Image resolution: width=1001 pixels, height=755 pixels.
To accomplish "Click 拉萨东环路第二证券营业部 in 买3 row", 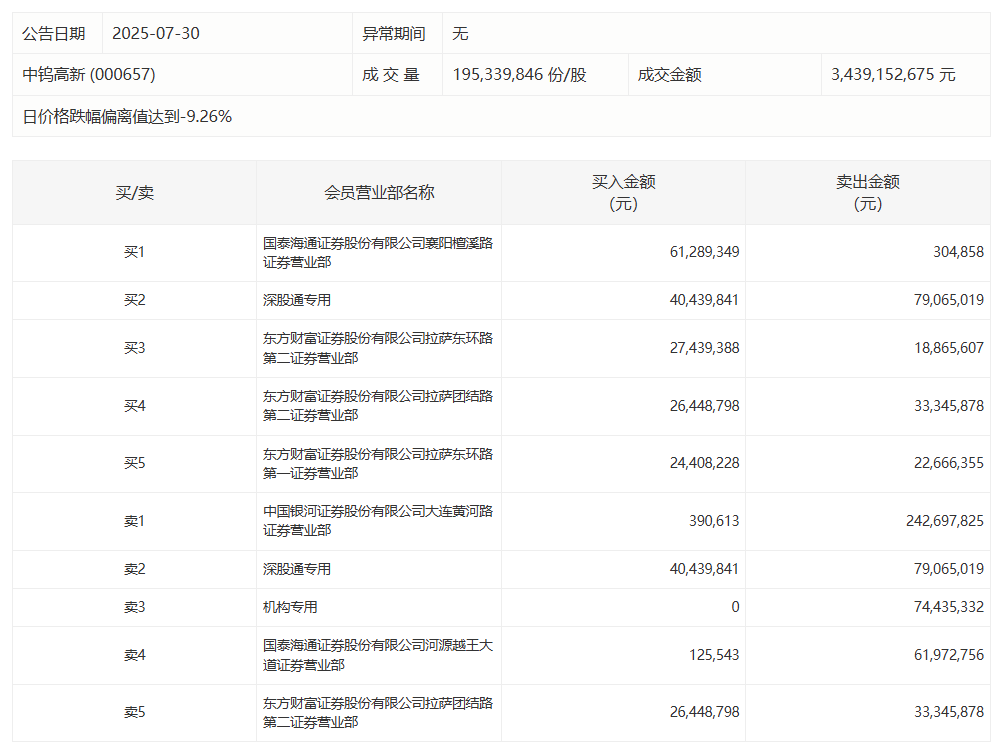I will 378,348.
